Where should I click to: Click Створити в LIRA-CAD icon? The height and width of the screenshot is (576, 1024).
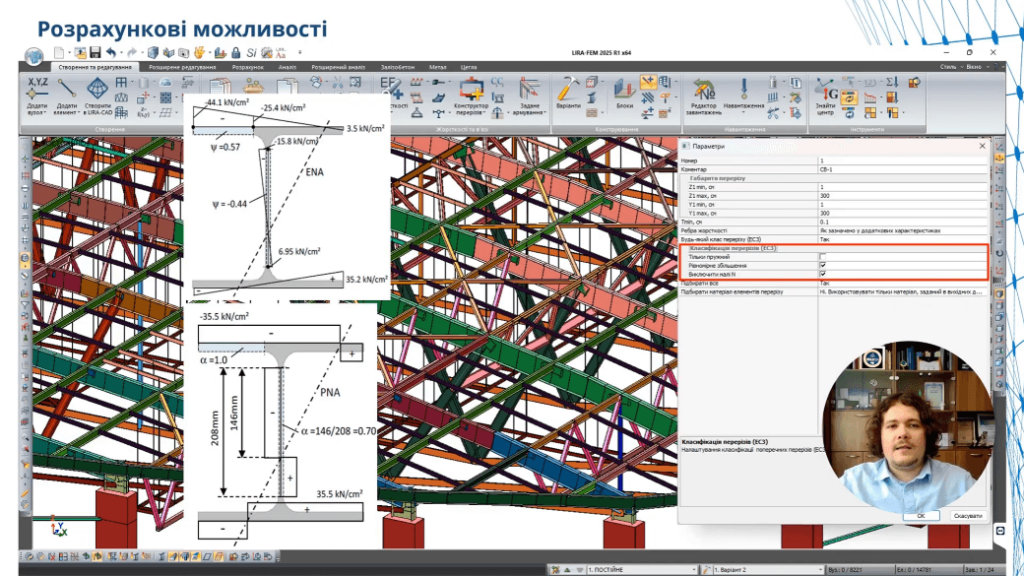[97, 95]
